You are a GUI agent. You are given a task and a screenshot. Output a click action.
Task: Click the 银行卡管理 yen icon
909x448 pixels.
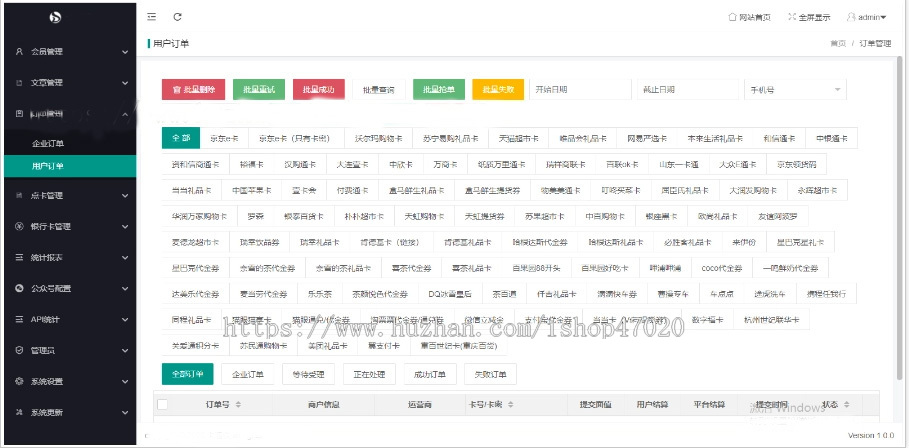(19, 227)
